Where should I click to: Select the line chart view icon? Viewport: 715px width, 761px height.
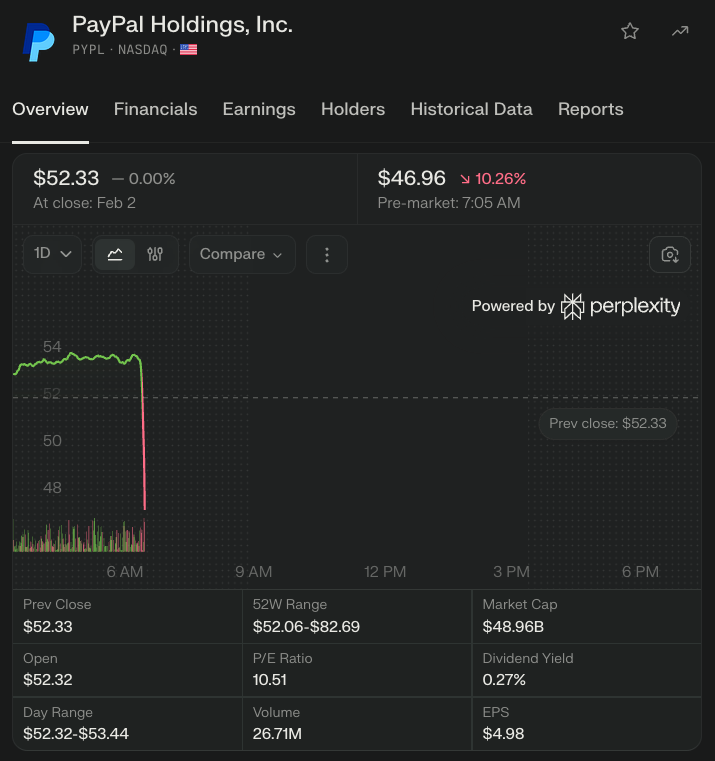click(115, 254)
